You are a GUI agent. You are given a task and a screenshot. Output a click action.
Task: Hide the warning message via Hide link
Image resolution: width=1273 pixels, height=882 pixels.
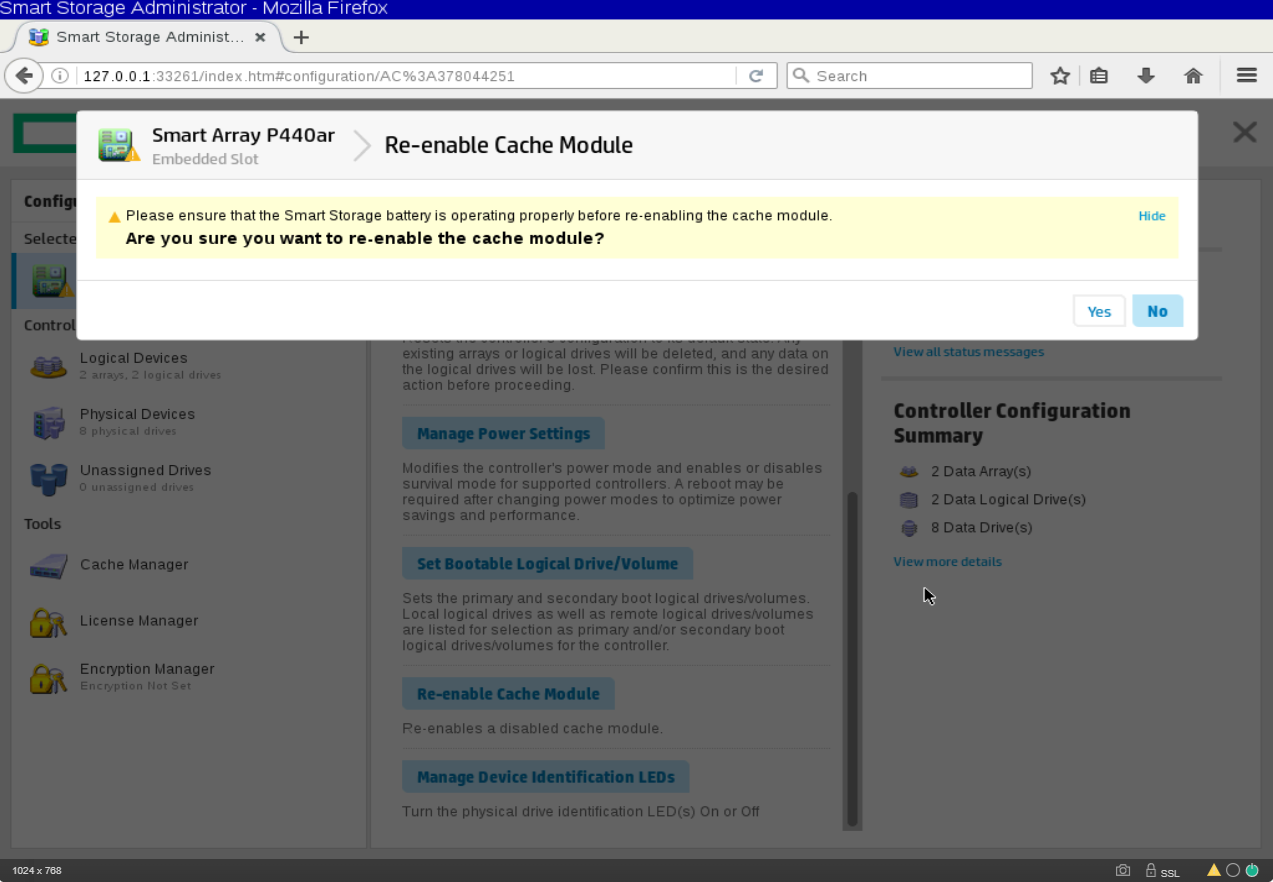coord(1151,216)
